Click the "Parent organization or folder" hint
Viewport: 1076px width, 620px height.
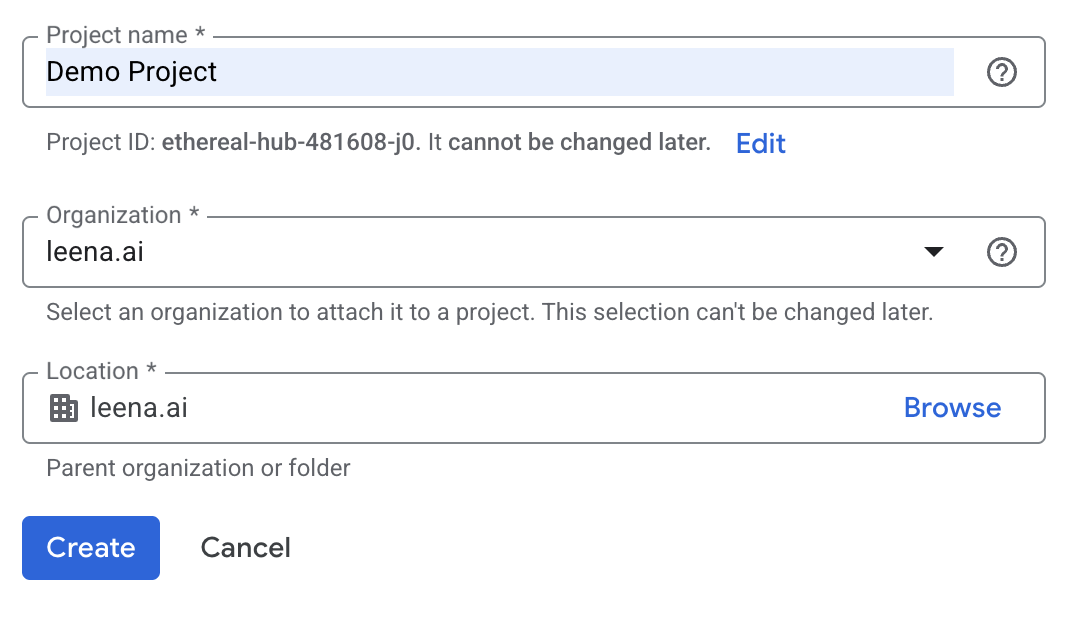[x=198, y=468]
